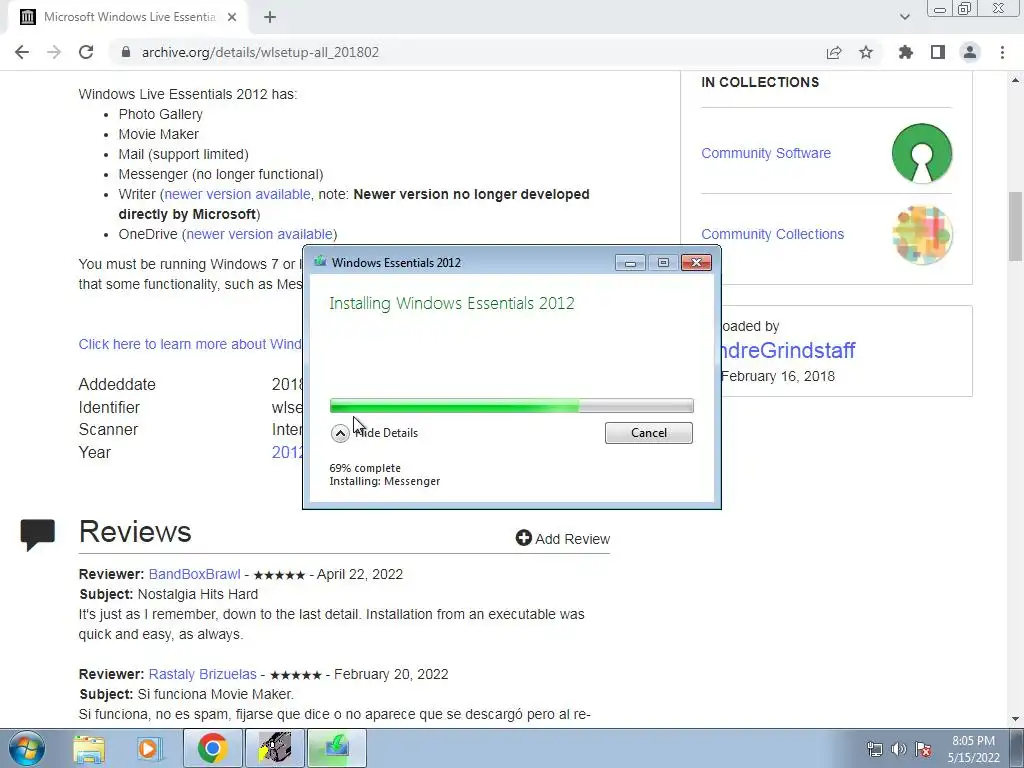
Task: Click the green Community Software logo
Action: (x=921, y=153)
